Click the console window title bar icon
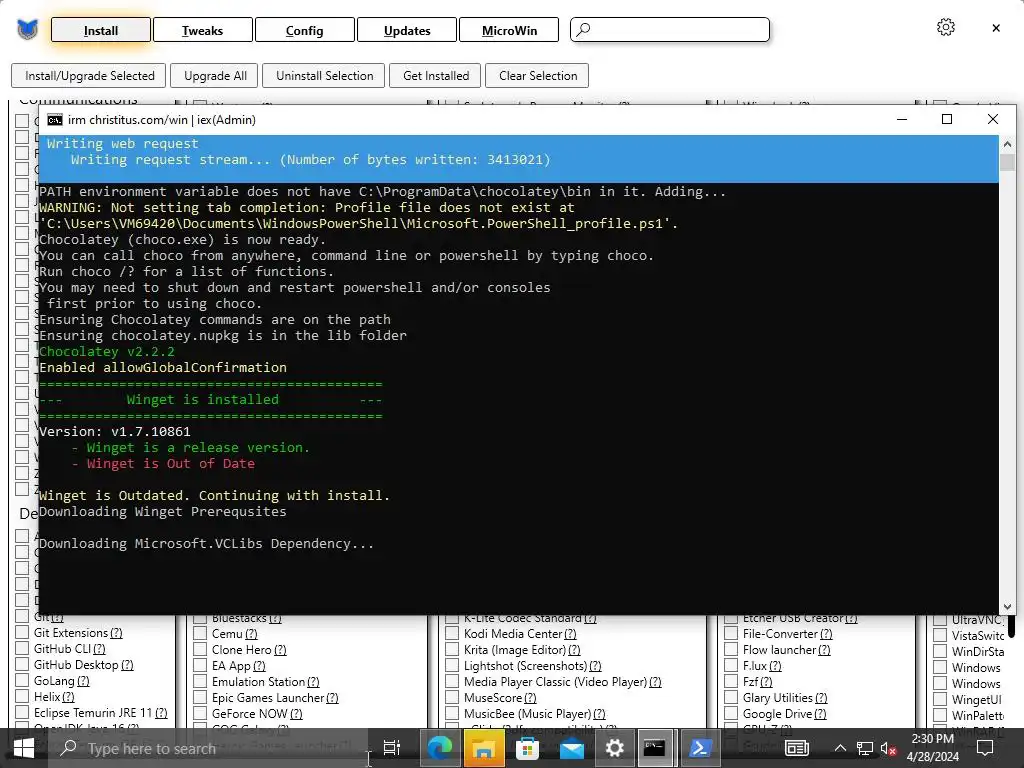The width and height of the screenshot is (1024, 768). click(55, 120)
